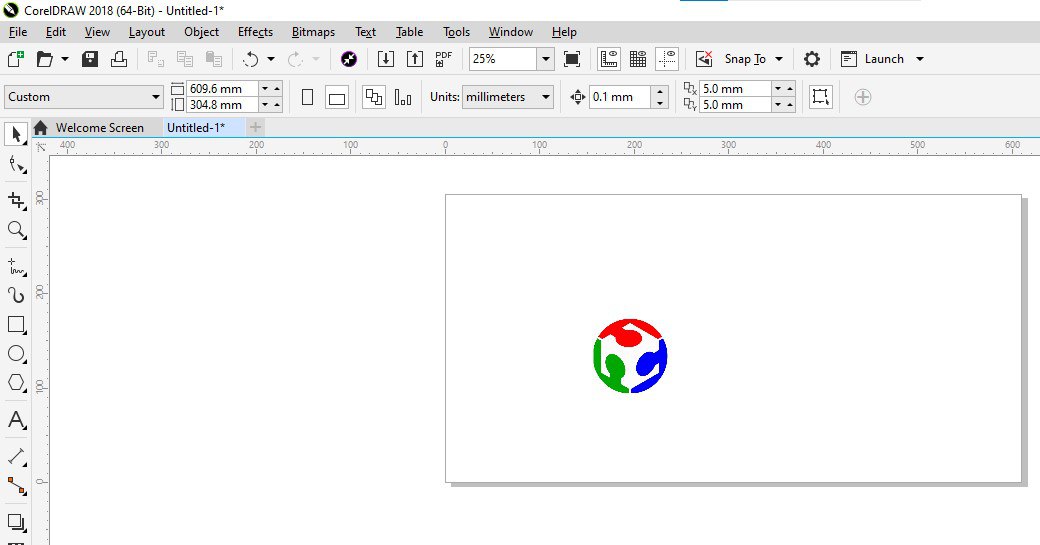Create a new document
Screen dimensions: 1040x545
(x=15, y=59)
